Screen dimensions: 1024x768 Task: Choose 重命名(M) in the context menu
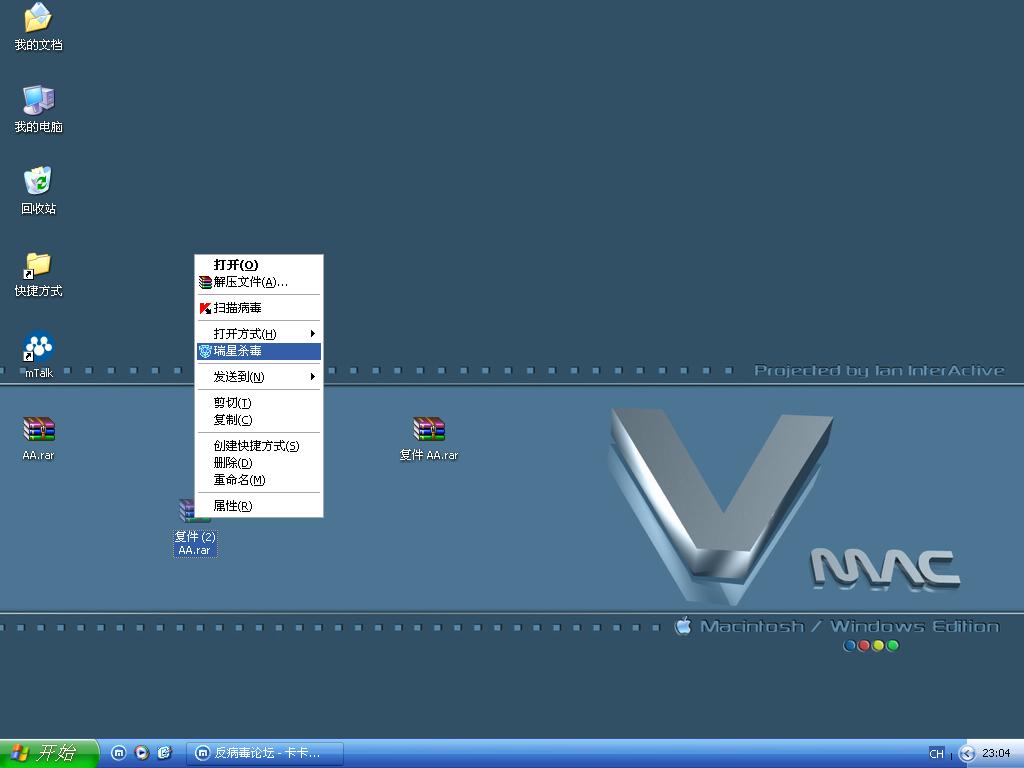click(259, 480)
